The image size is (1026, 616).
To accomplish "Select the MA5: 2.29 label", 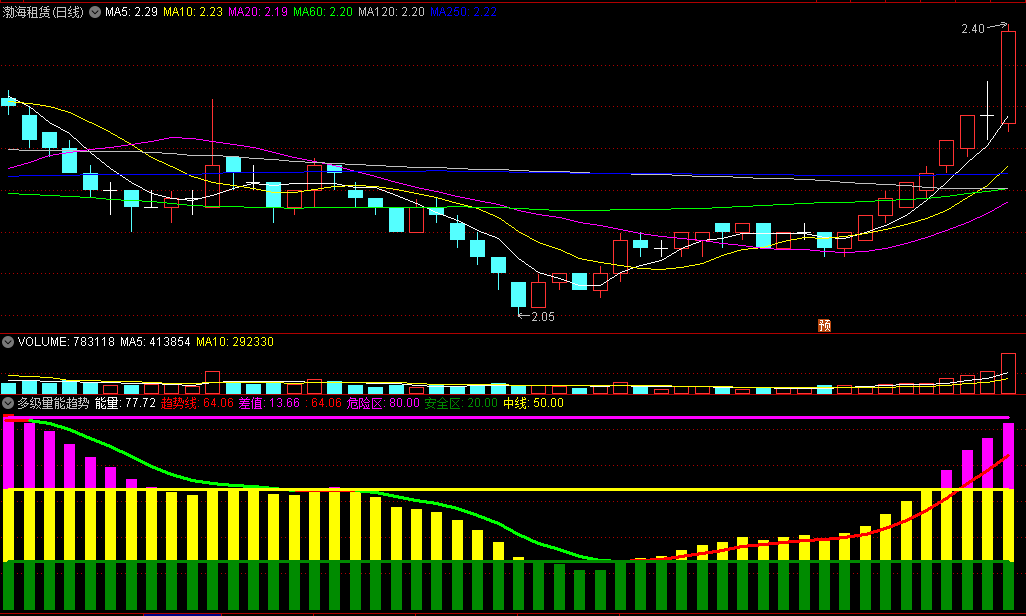I will pyautogui.click(x=131, y=12).
